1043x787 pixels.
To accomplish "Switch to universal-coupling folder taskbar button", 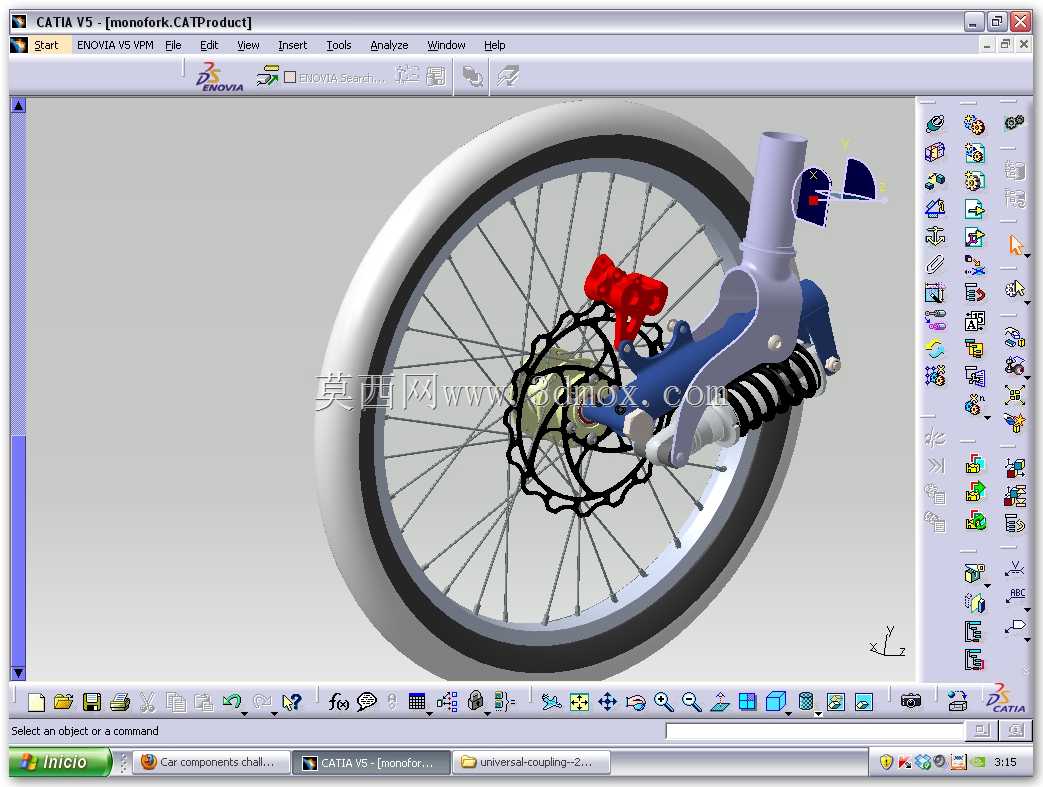I will (532, 762).
